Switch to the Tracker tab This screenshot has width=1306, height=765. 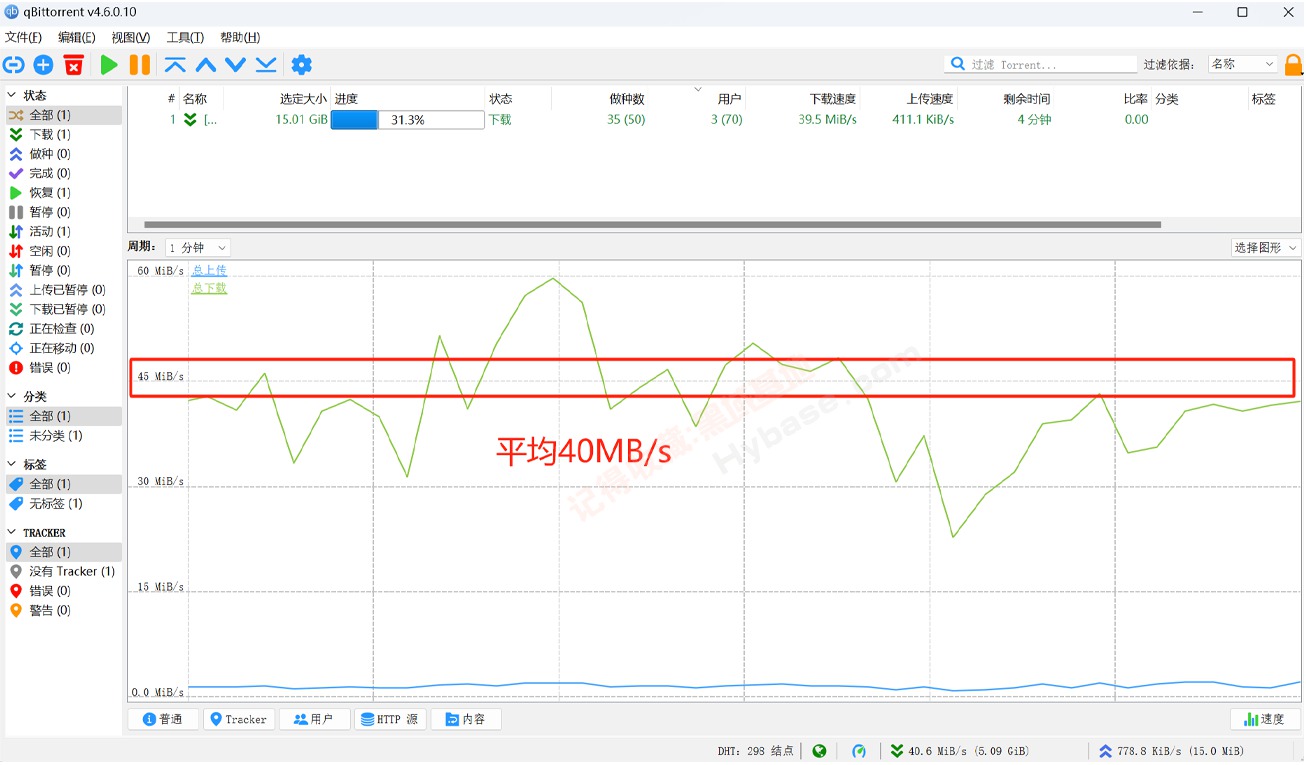pyautogui.click(x=238, y=719)
